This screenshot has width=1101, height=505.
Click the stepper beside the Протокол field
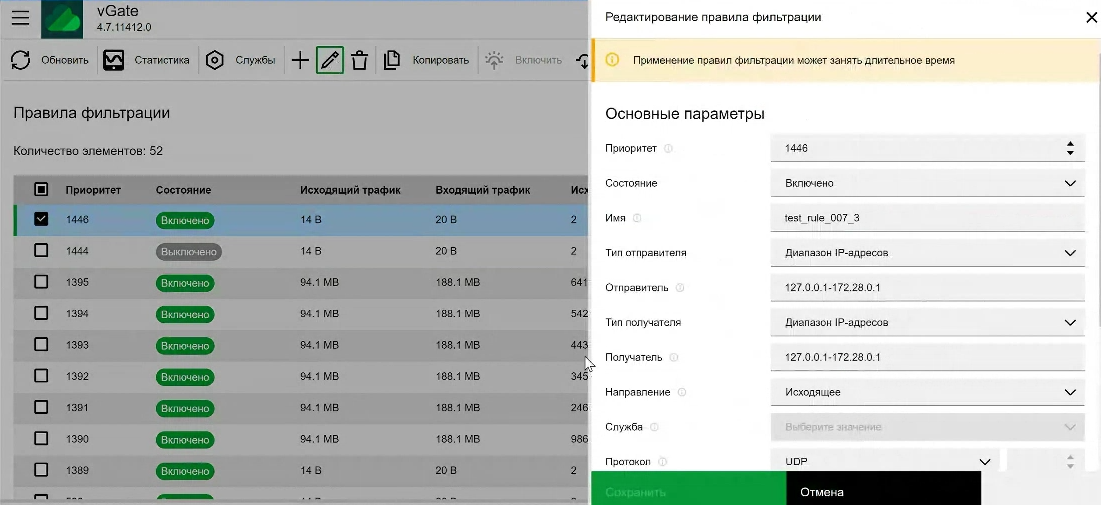[x=1070, y=461]
